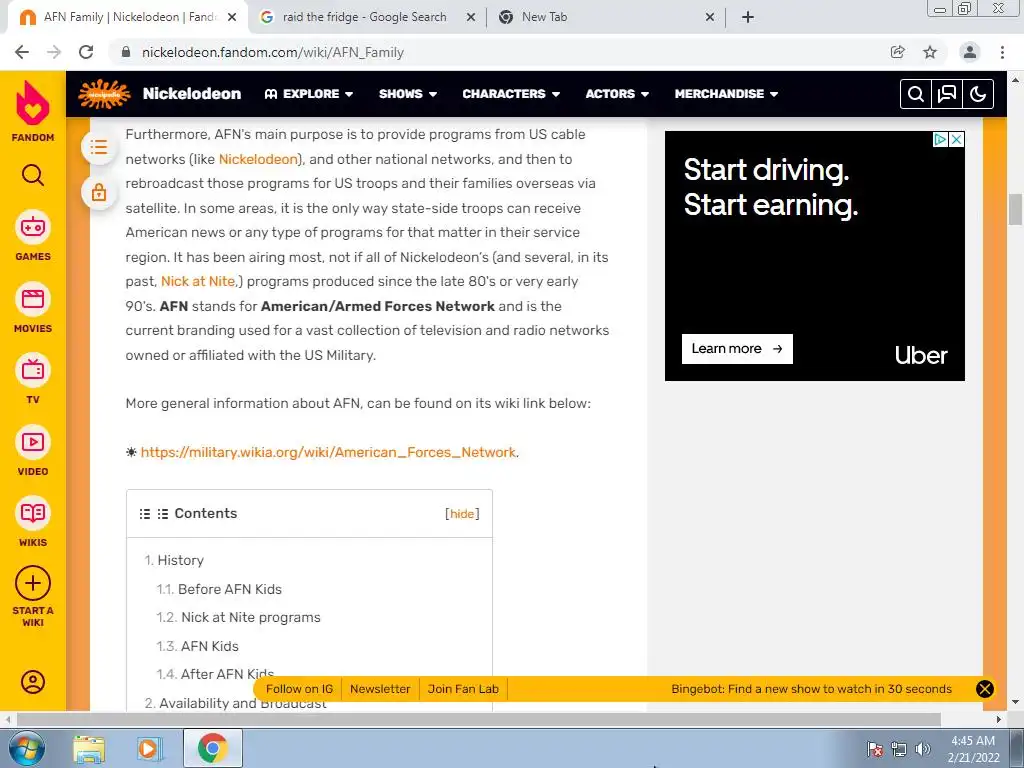
Task: Open a new browser tab
Action: point(748,18)
